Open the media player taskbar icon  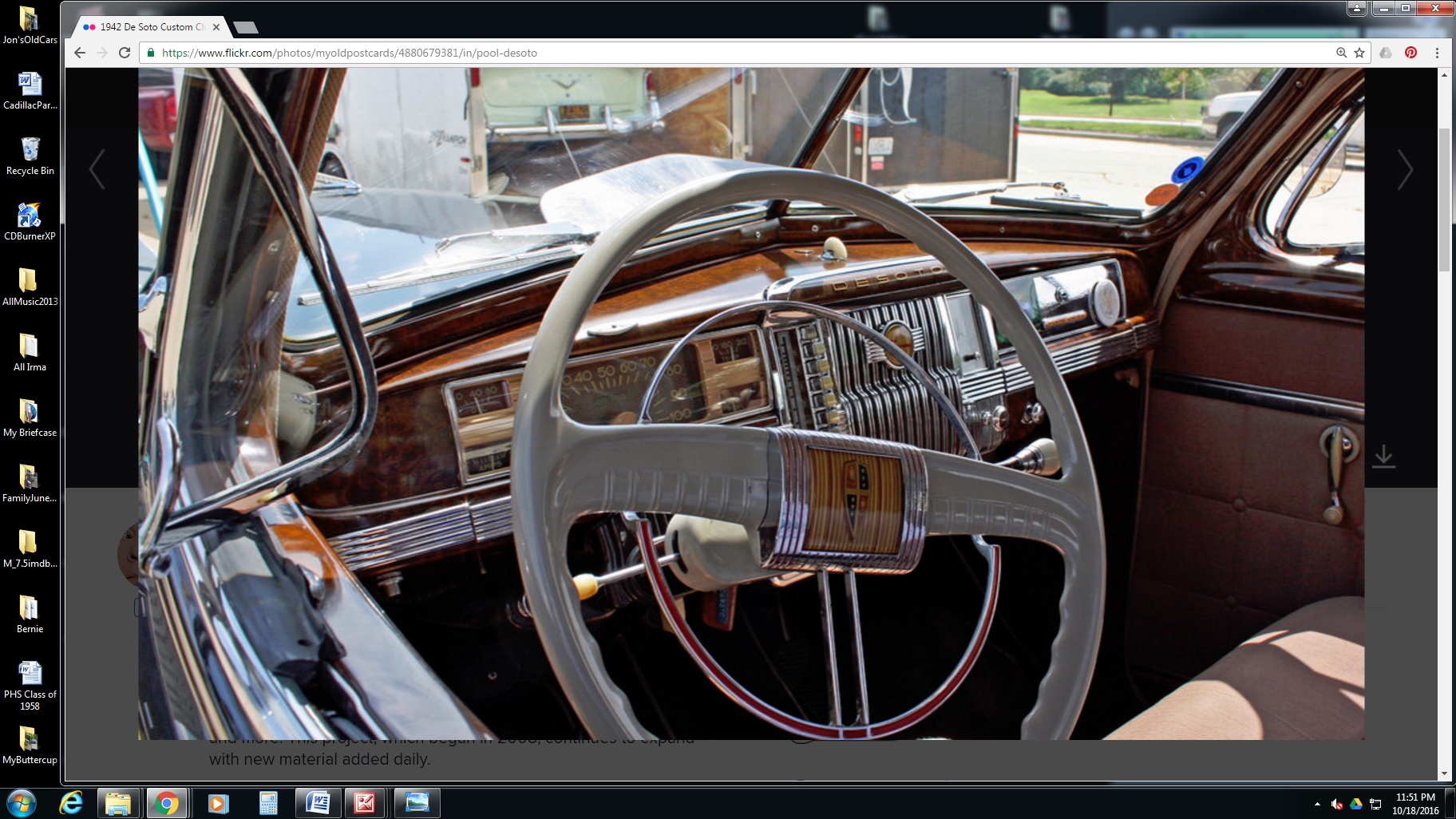(x=217, y=803)
